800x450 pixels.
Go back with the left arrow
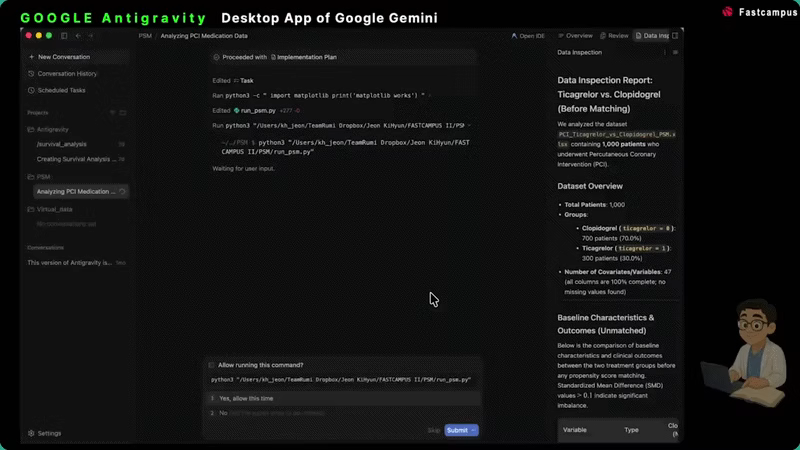[78, 36]
